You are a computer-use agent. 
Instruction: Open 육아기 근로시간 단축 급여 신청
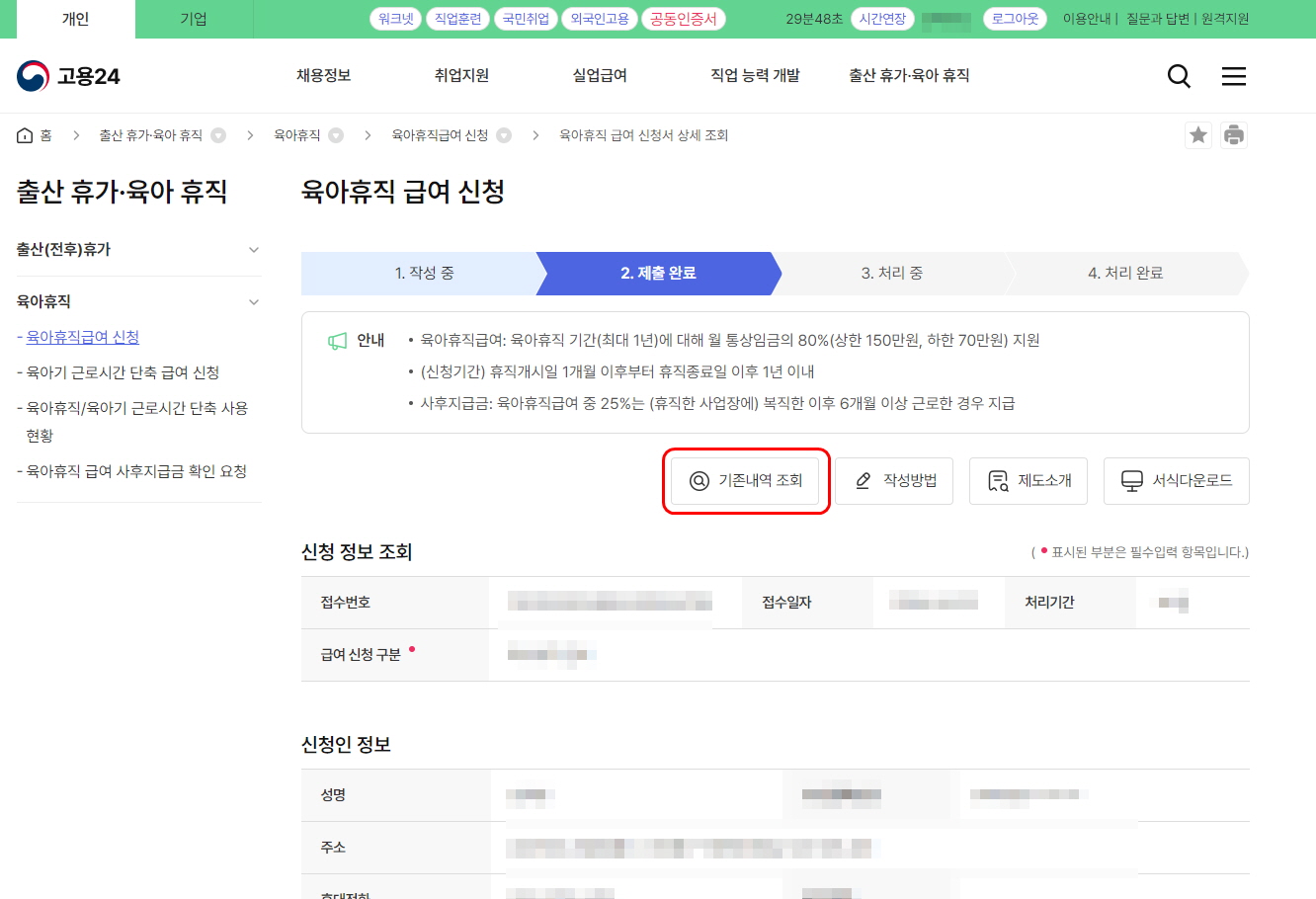(123, 372)
